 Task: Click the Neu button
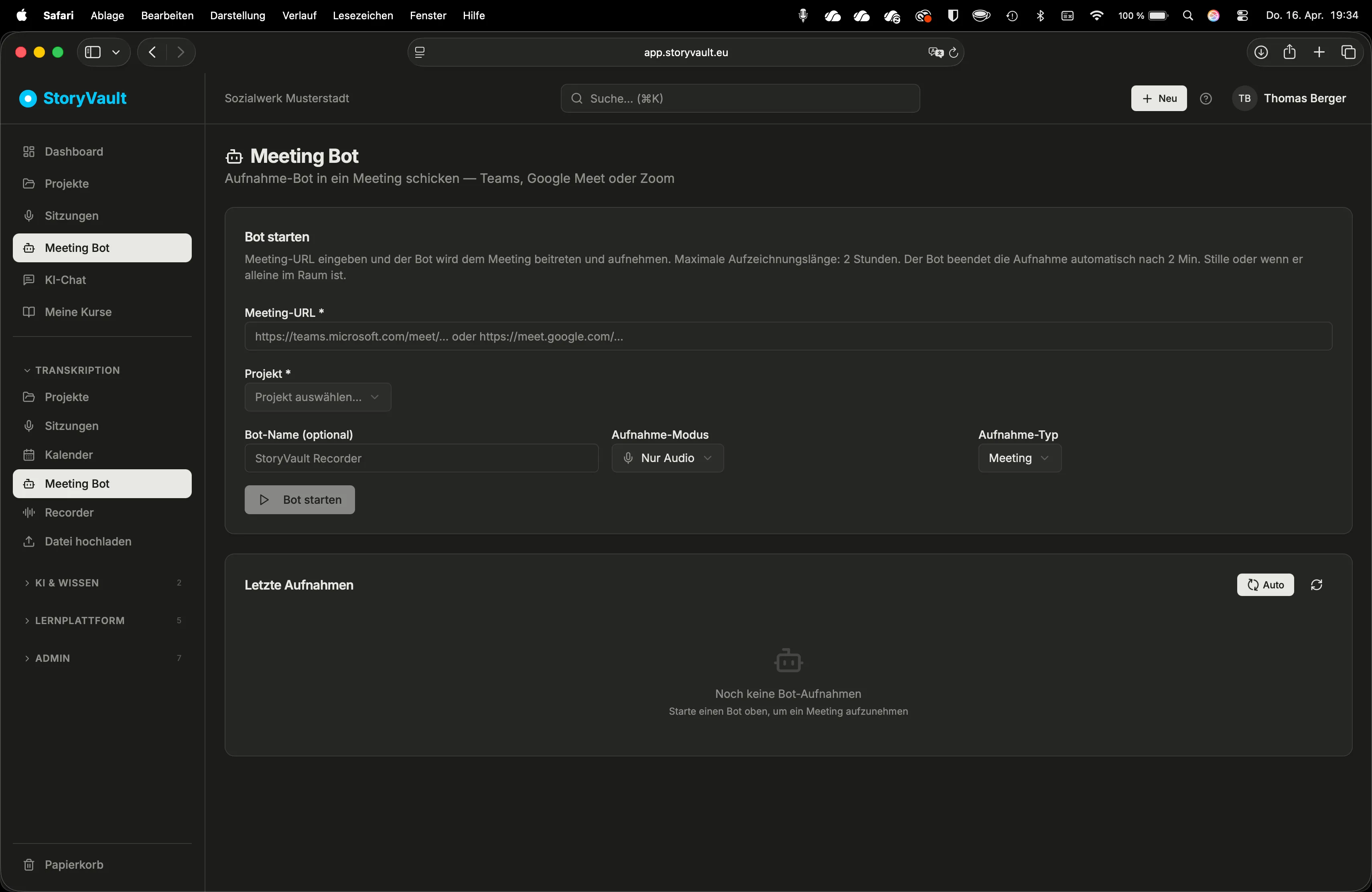pos(1159,99)
